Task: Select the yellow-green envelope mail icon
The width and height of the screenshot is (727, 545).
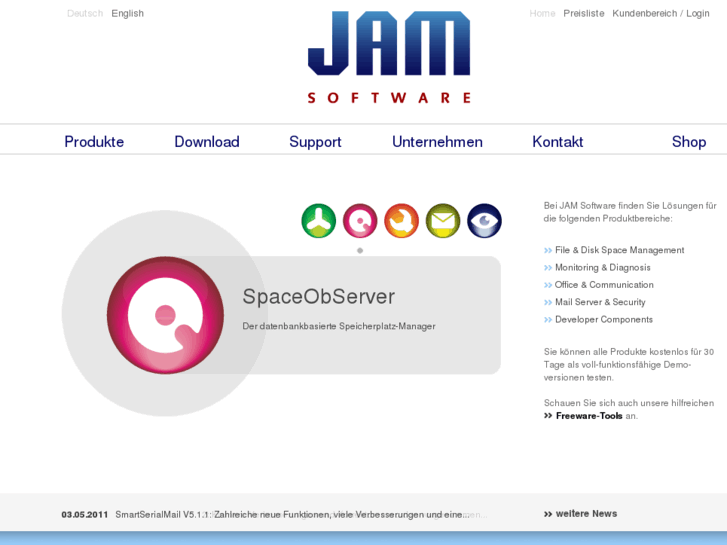Action: (443, 221)
